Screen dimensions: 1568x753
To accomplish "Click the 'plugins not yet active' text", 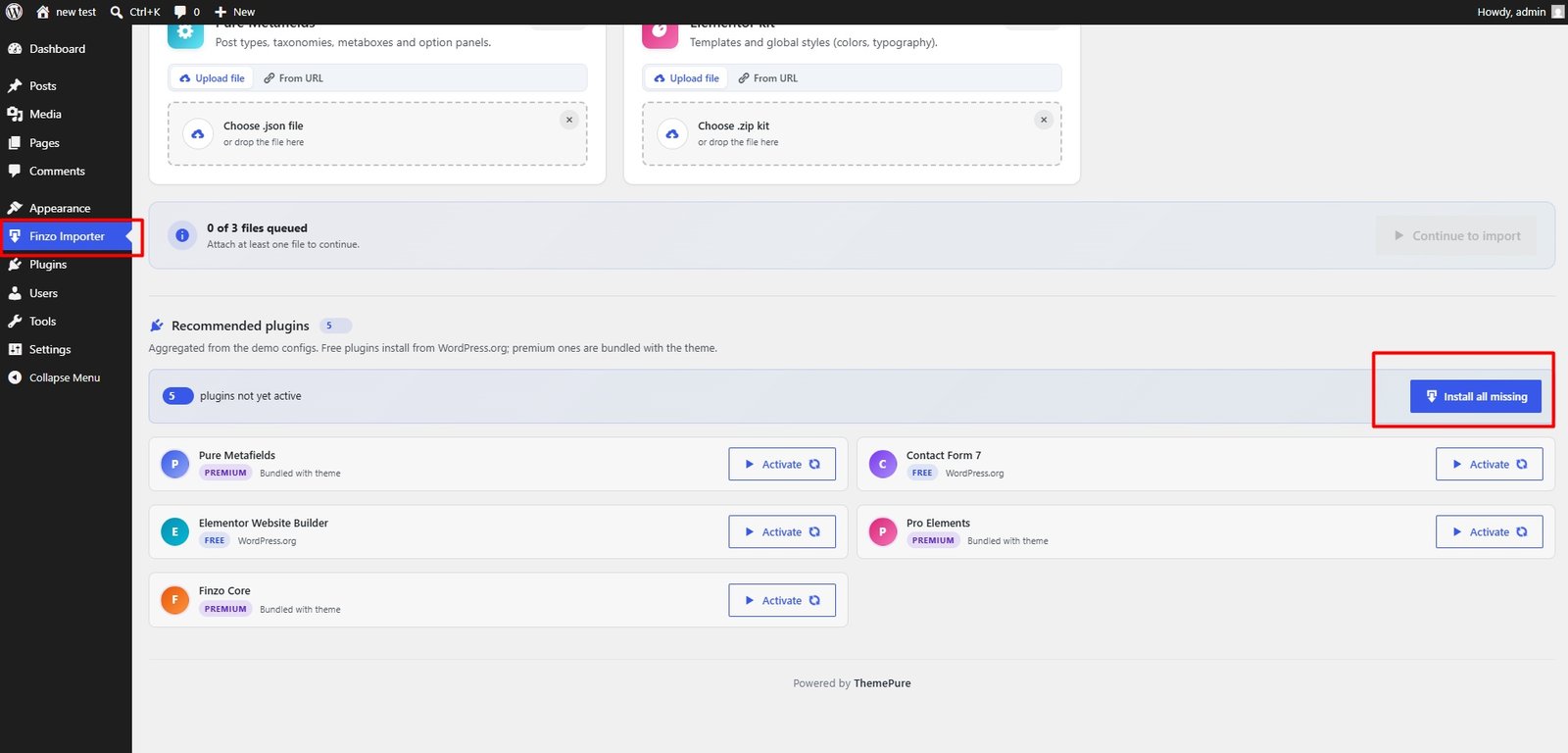I will point(250,396).
